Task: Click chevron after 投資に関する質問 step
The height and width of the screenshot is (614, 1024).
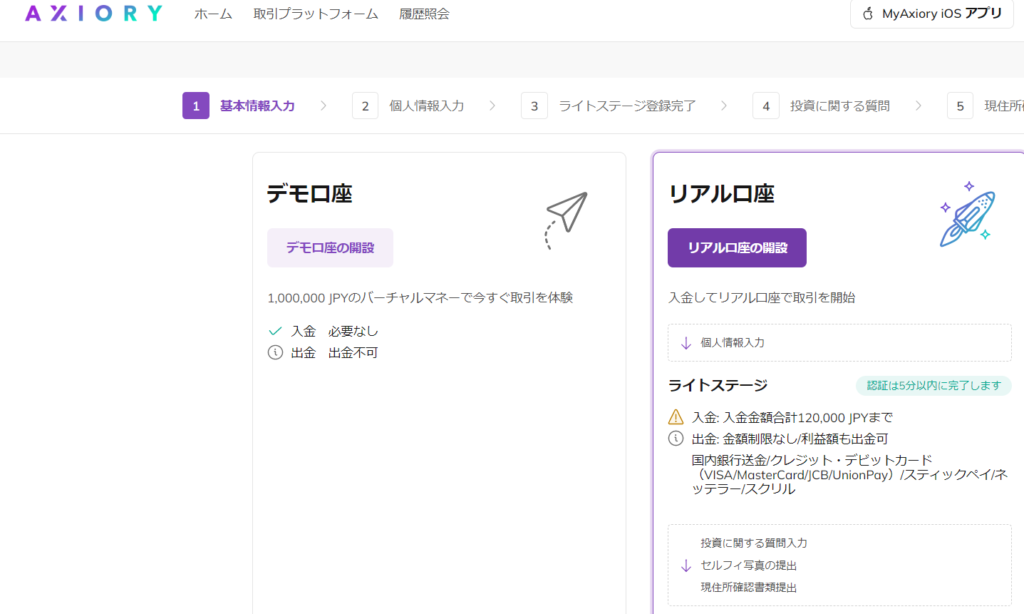Action: pos(918,106)
